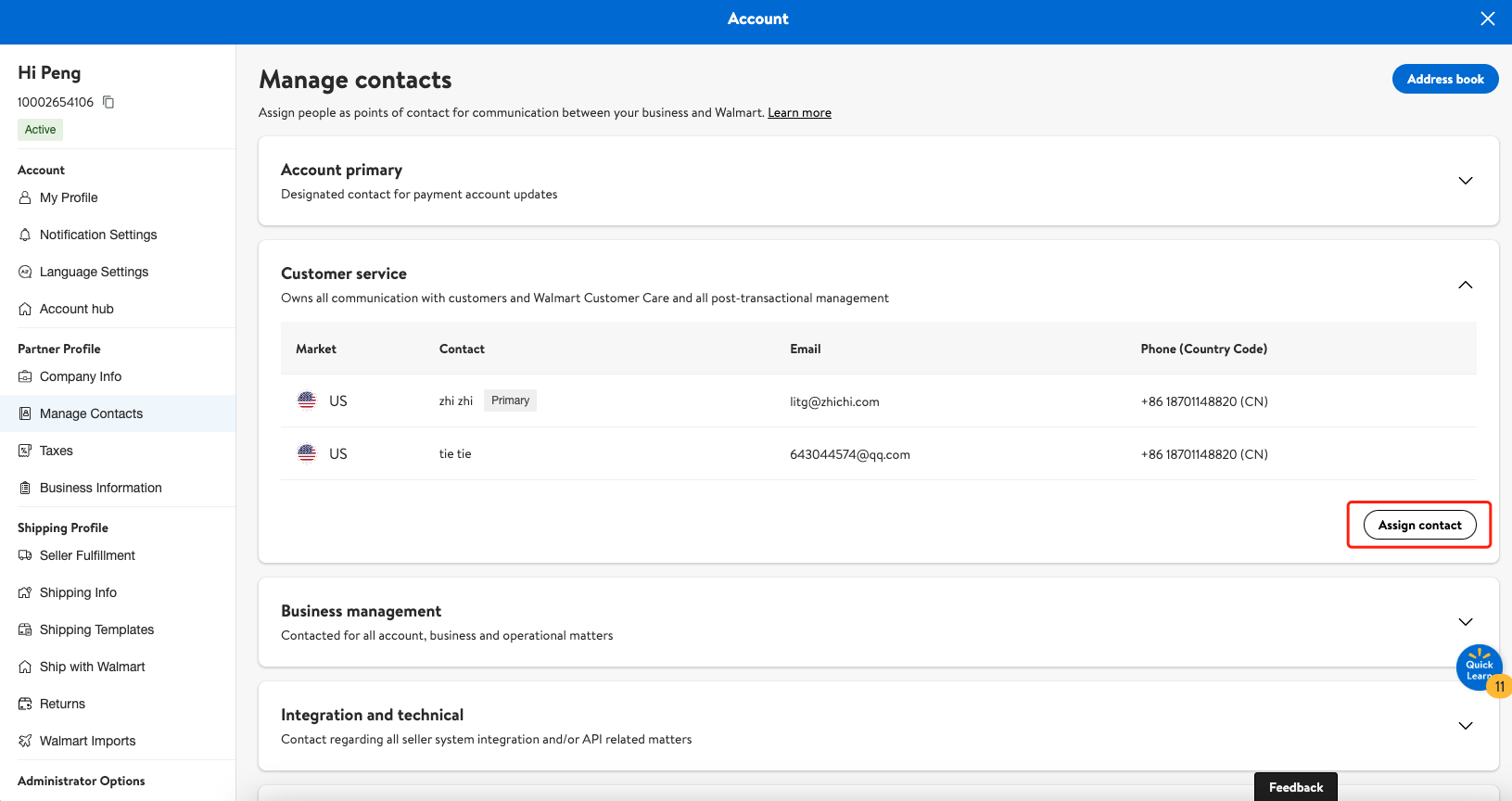Click the Returns box icon
The height and width of the screenshot is (801, 1512).
25,704
